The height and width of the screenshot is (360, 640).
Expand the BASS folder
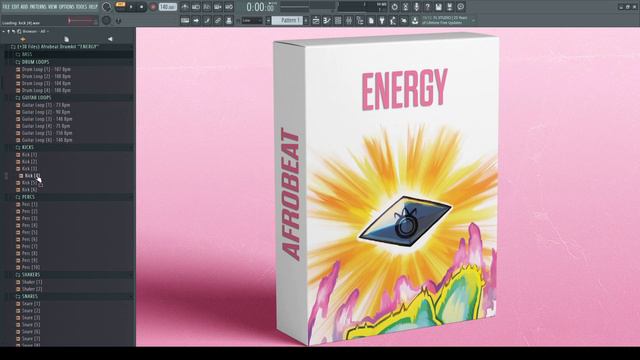coord(27,54)
